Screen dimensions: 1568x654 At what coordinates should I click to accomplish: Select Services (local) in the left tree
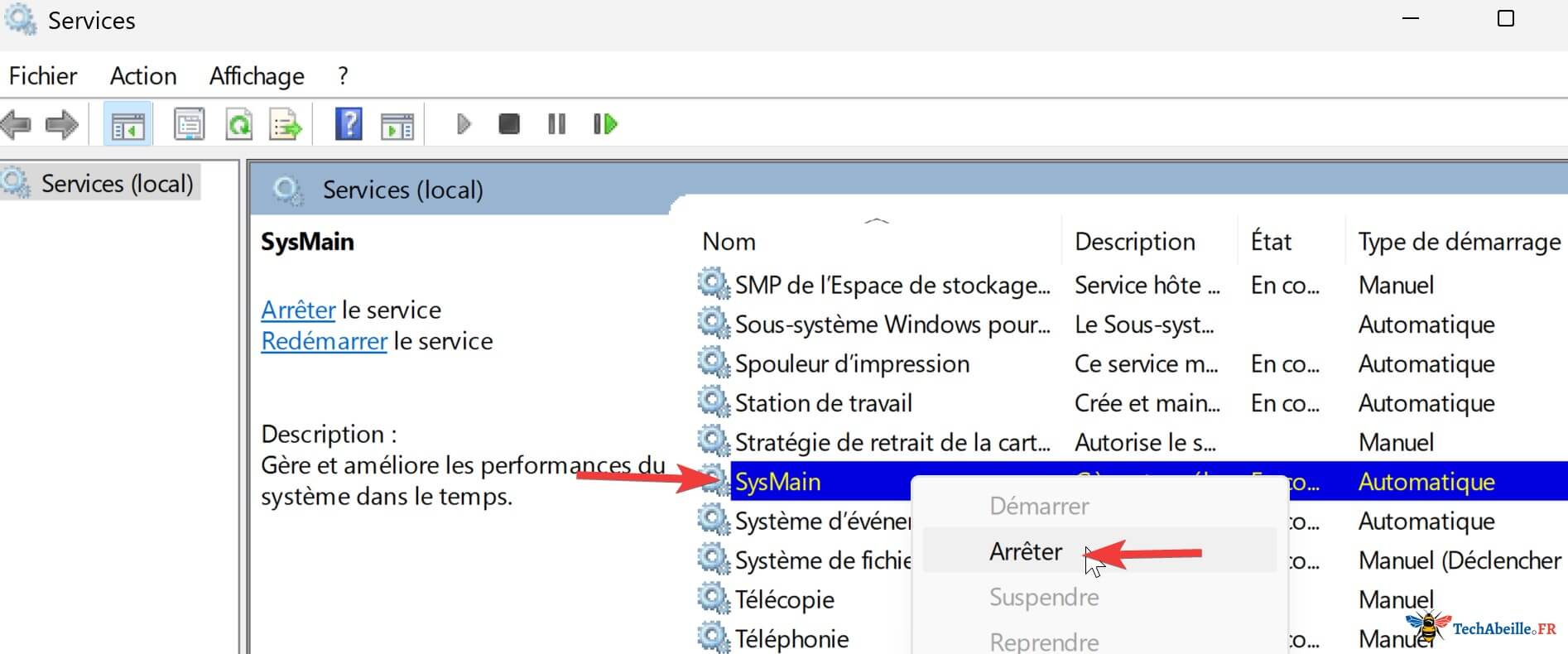pos(117,183)
